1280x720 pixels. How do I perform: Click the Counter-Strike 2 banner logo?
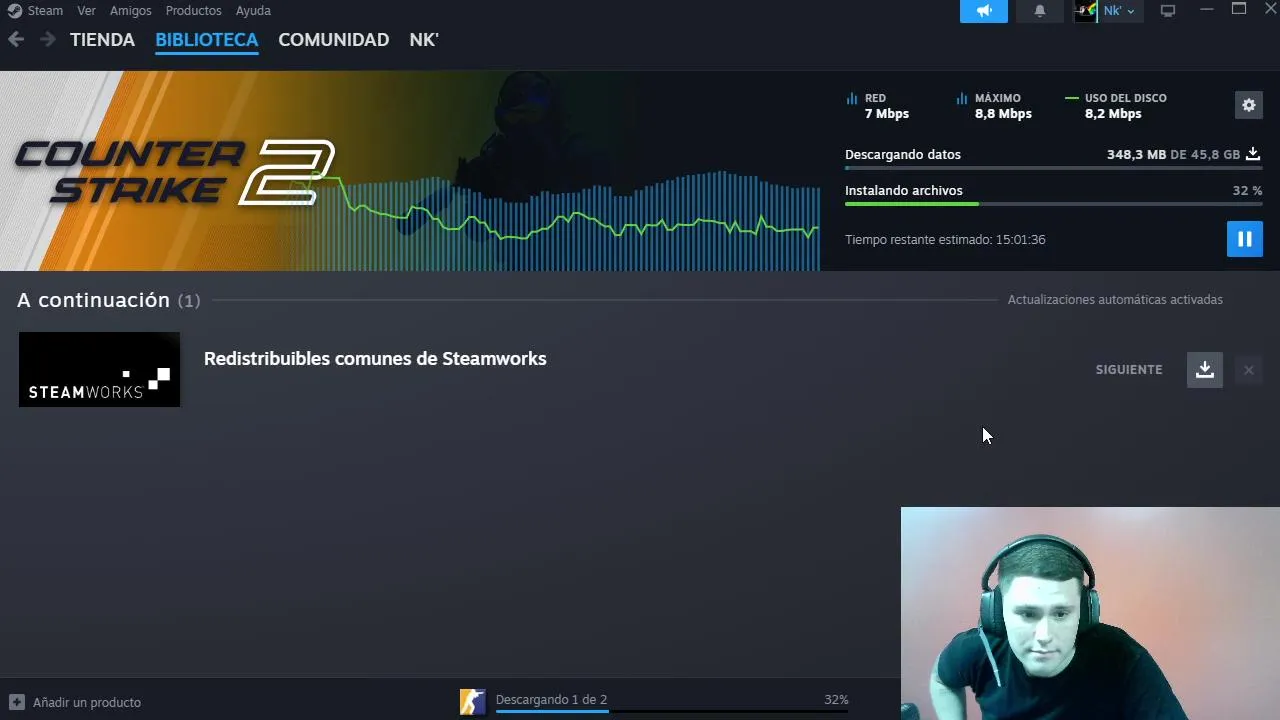point(175,172)
